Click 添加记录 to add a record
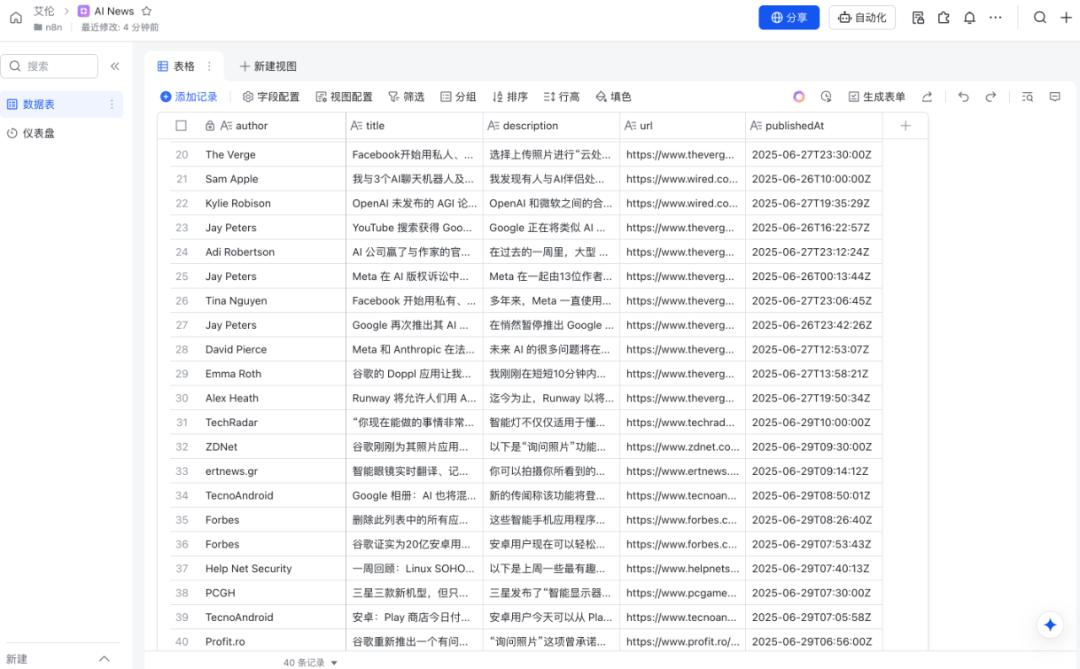 tap(189, 96)
